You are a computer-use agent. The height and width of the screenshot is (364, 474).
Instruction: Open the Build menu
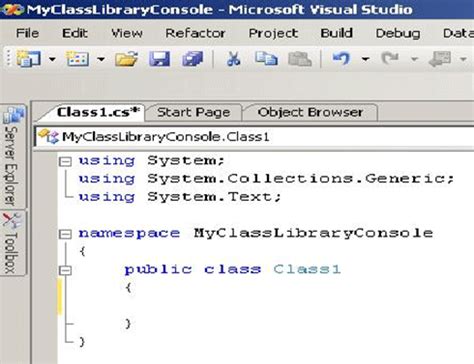(336, 33)
